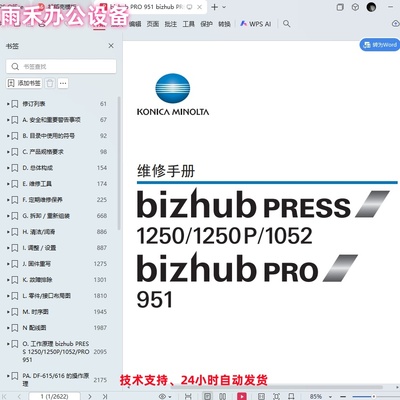Open the eye view-mode dropdown
This screenshot has width=400, height=400.
coord(165,396)
